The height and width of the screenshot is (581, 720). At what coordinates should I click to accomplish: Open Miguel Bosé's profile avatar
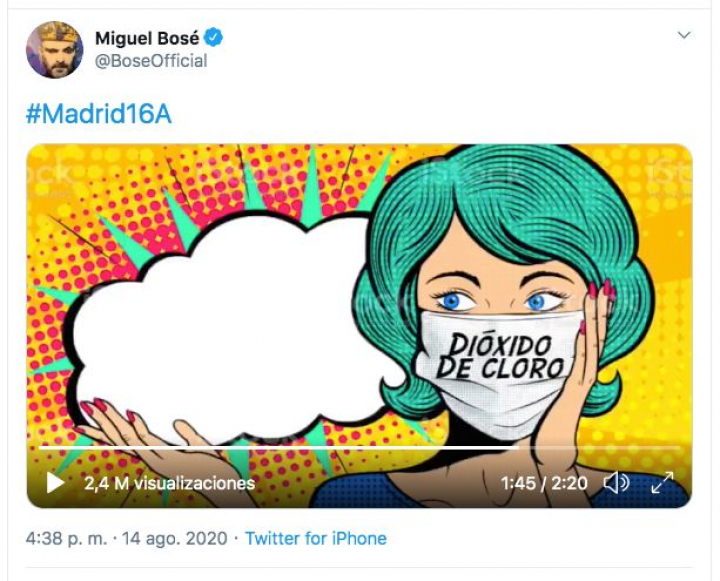(x=54, y=49)
